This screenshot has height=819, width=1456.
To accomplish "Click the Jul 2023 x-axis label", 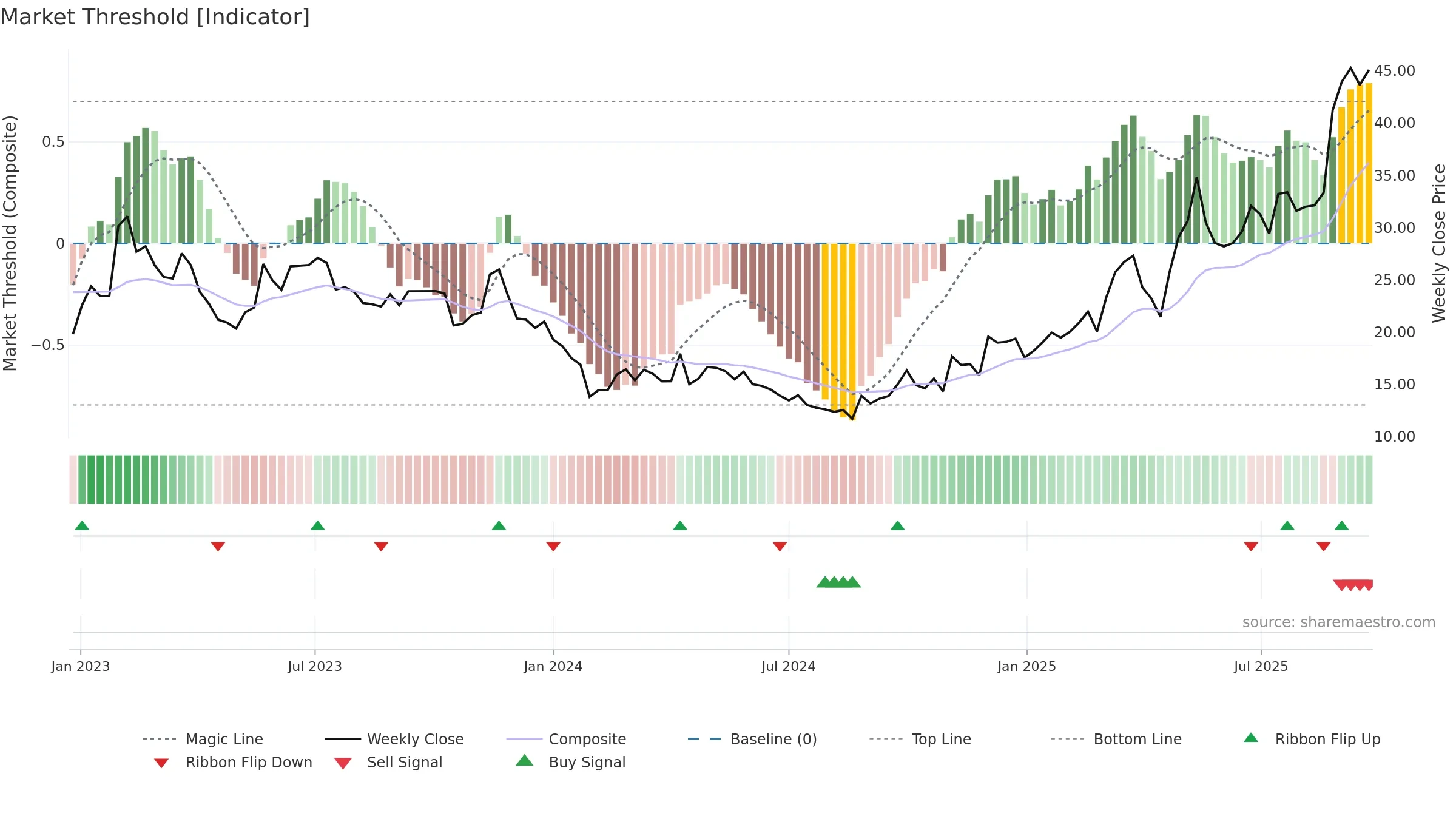I will click(x=315, y=667).
